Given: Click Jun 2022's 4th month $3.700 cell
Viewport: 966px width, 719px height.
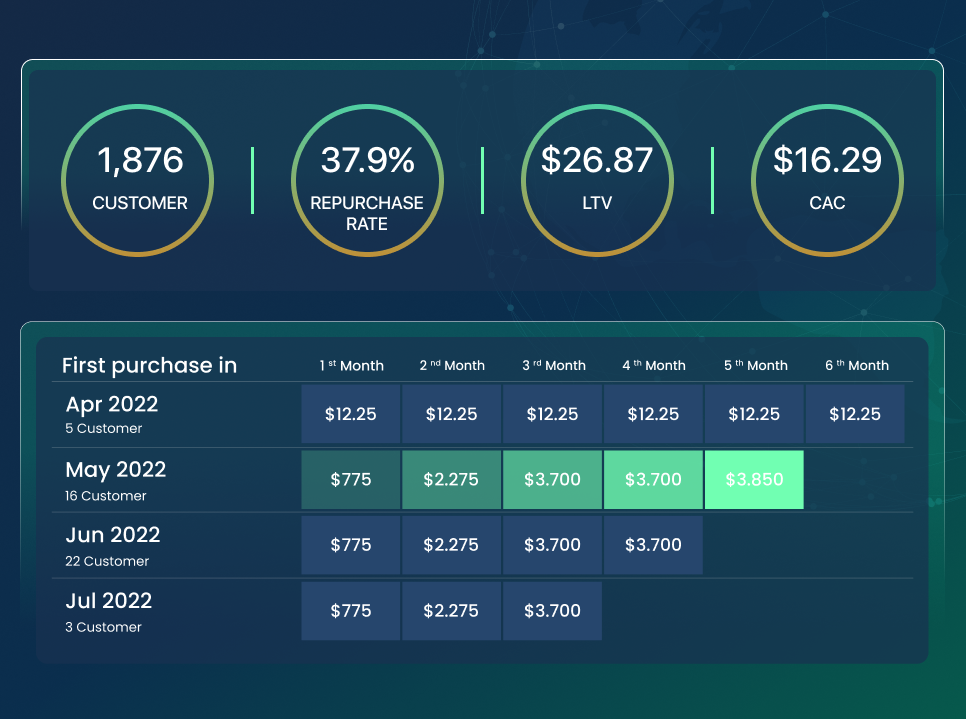Looking at the screenshot, I should pos(653,545).
